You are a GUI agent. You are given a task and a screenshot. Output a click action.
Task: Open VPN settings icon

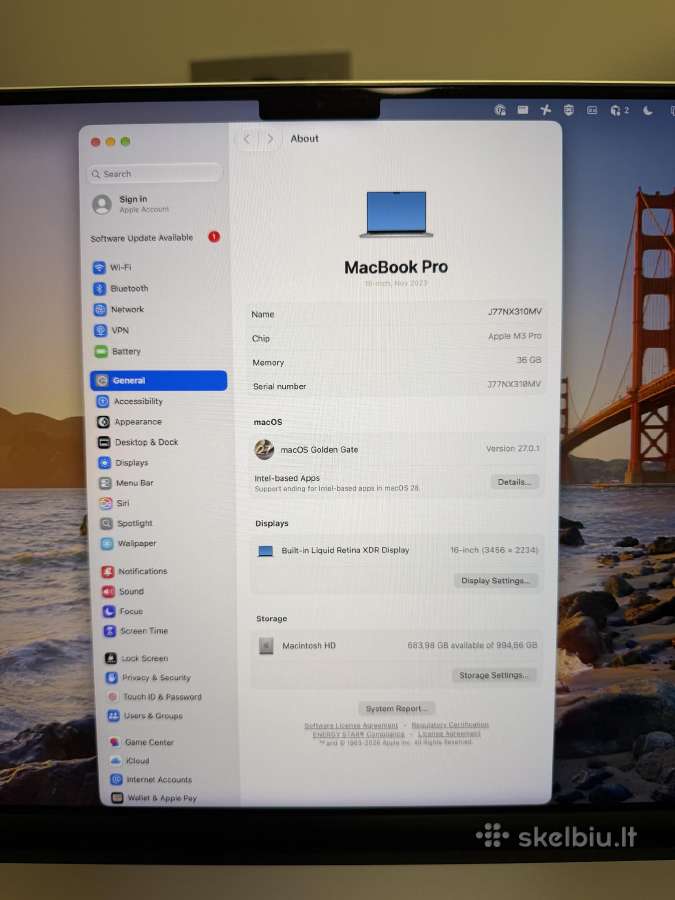pyautogui.click(x=100, y=331)
